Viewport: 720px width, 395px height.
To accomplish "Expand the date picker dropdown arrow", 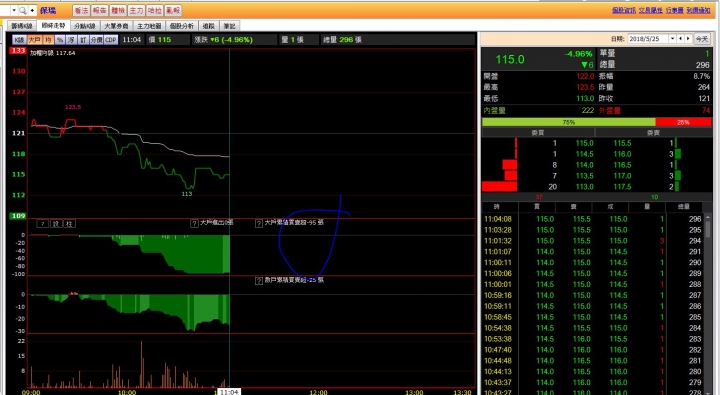I will (x=672, y=39).
